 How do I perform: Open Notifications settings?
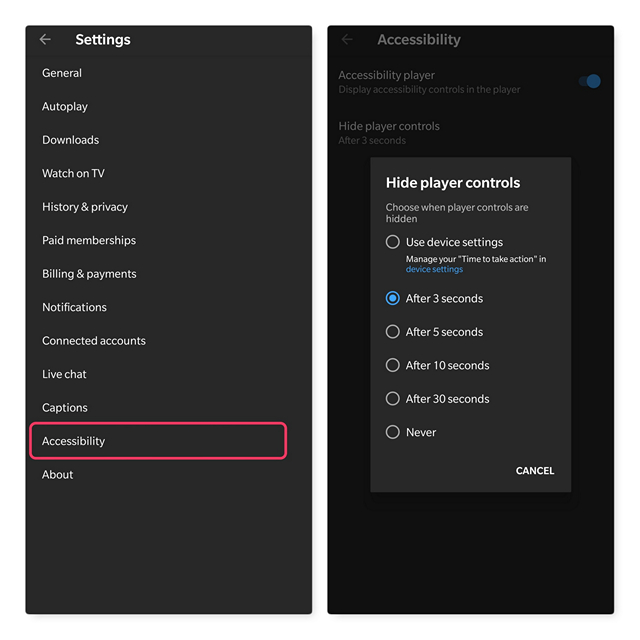[x=74, y=307]
